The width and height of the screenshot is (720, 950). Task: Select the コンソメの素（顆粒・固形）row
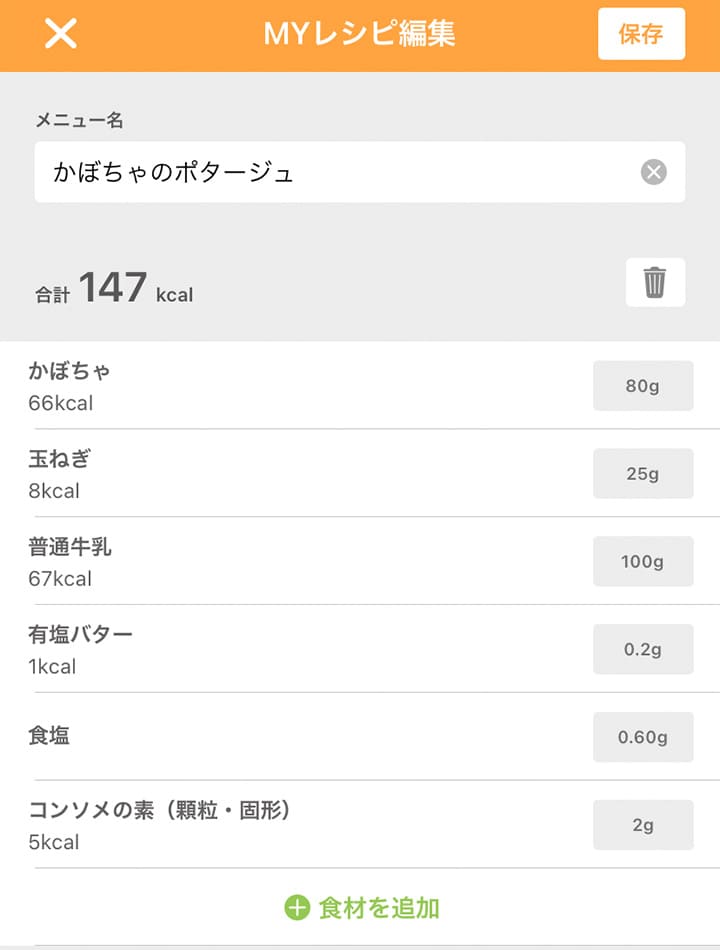(360, 825)
